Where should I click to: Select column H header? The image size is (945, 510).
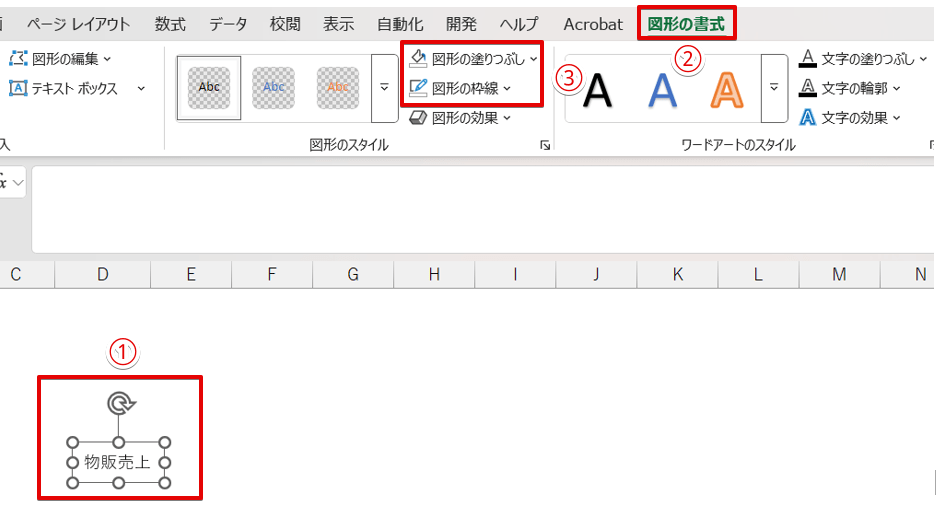click(x=433, y=274)
